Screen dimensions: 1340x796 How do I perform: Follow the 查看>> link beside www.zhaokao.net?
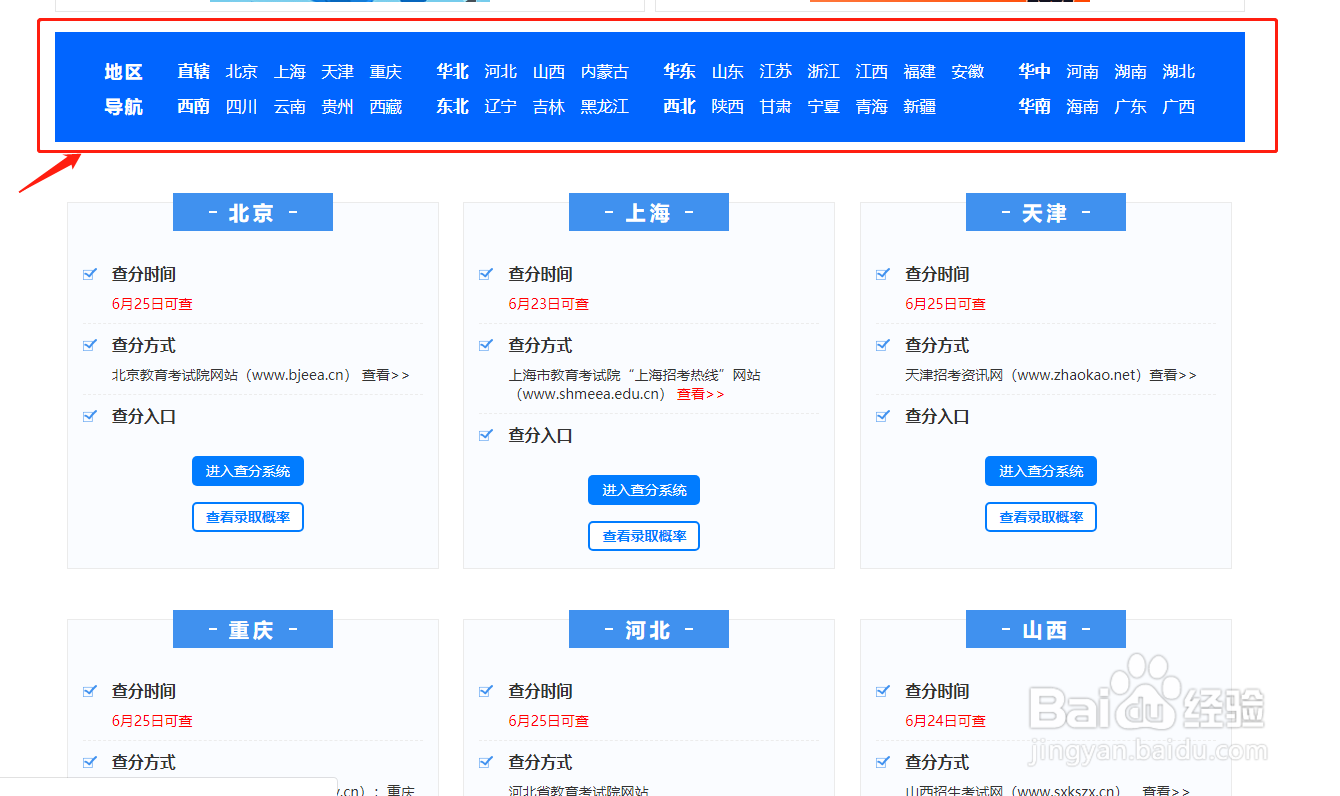[x=1173, y=375]
